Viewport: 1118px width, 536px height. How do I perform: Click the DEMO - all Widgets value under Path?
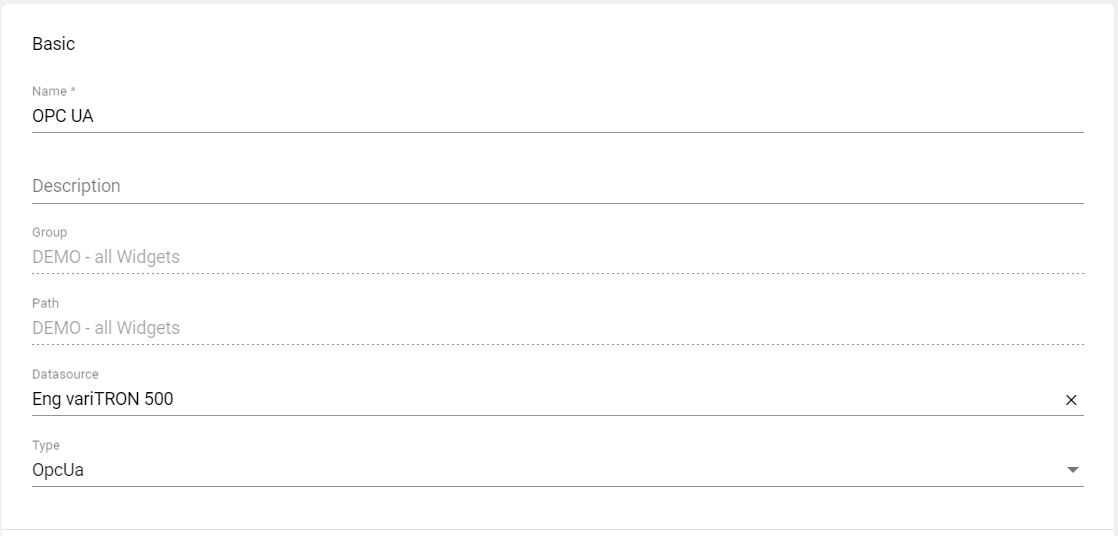106,328
